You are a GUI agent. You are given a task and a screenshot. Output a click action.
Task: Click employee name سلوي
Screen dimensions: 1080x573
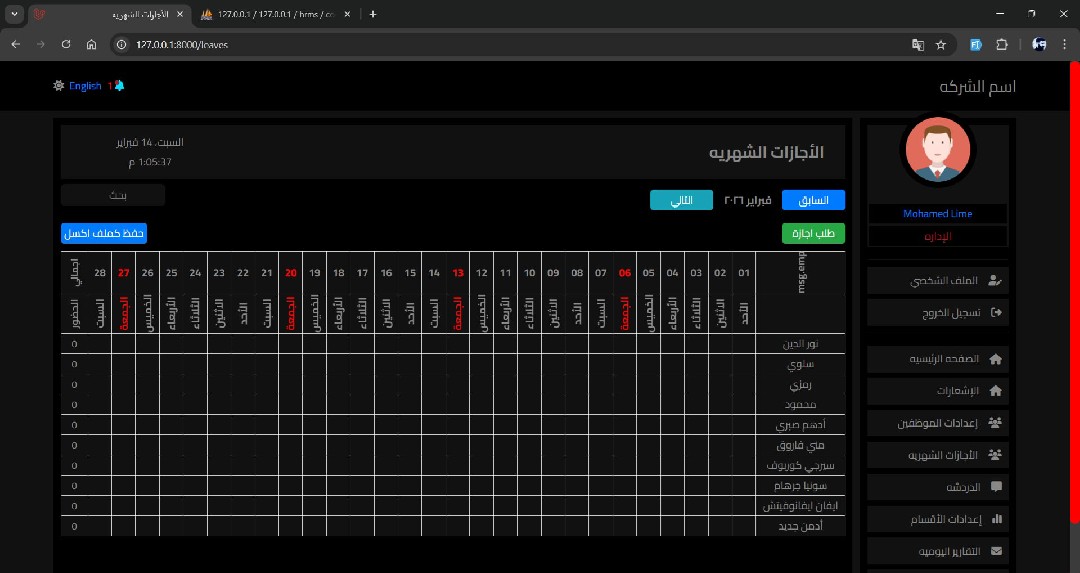coord(800,364)
